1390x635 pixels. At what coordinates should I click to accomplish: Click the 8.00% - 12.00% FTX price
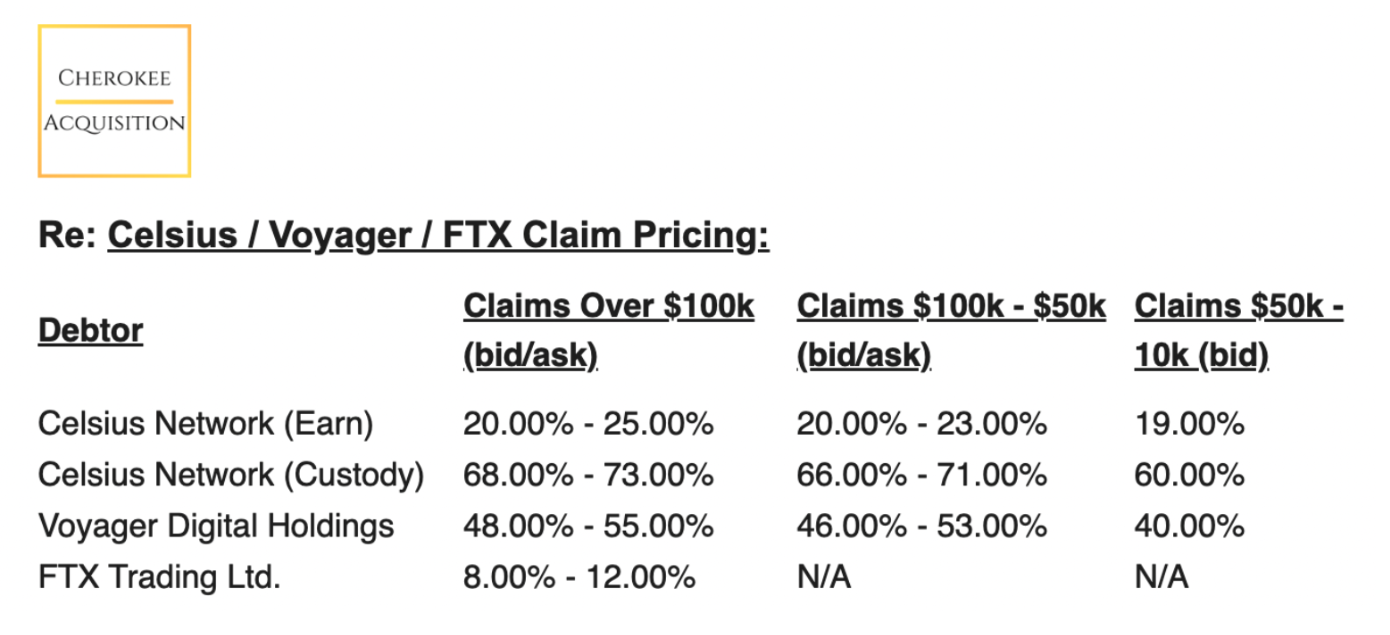579,577
